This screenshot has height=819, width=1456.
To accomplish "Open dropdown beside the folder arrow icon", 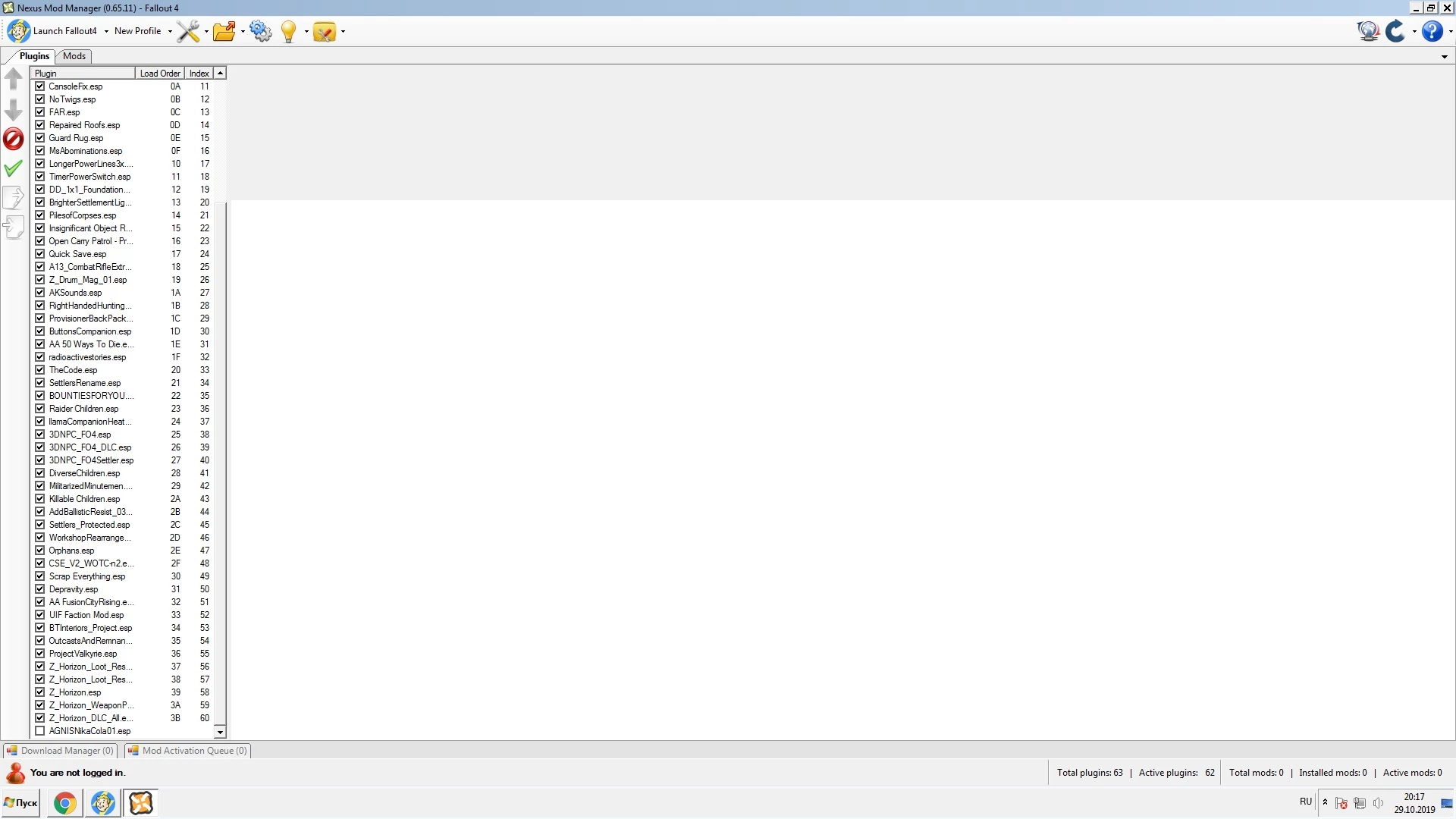I will [243, 32].
